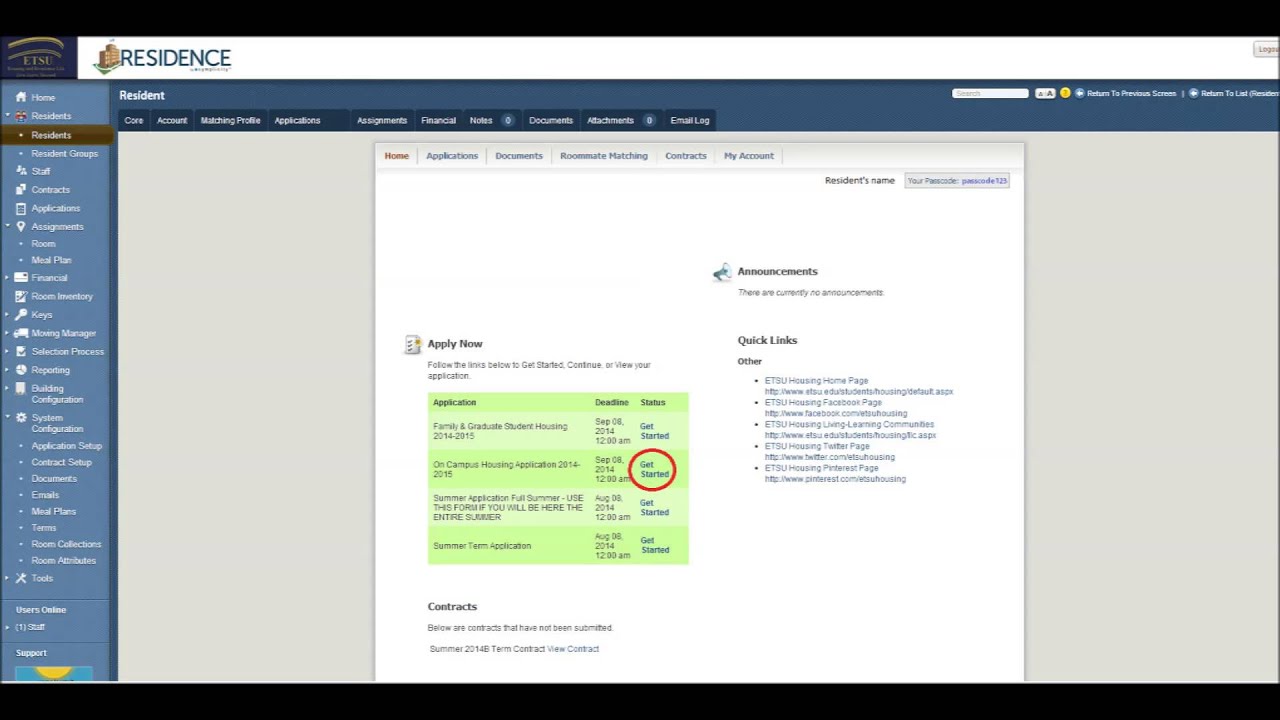Expand the Keys sidebar group arrow
1280x720 pixels.
(x=8, y=314)
